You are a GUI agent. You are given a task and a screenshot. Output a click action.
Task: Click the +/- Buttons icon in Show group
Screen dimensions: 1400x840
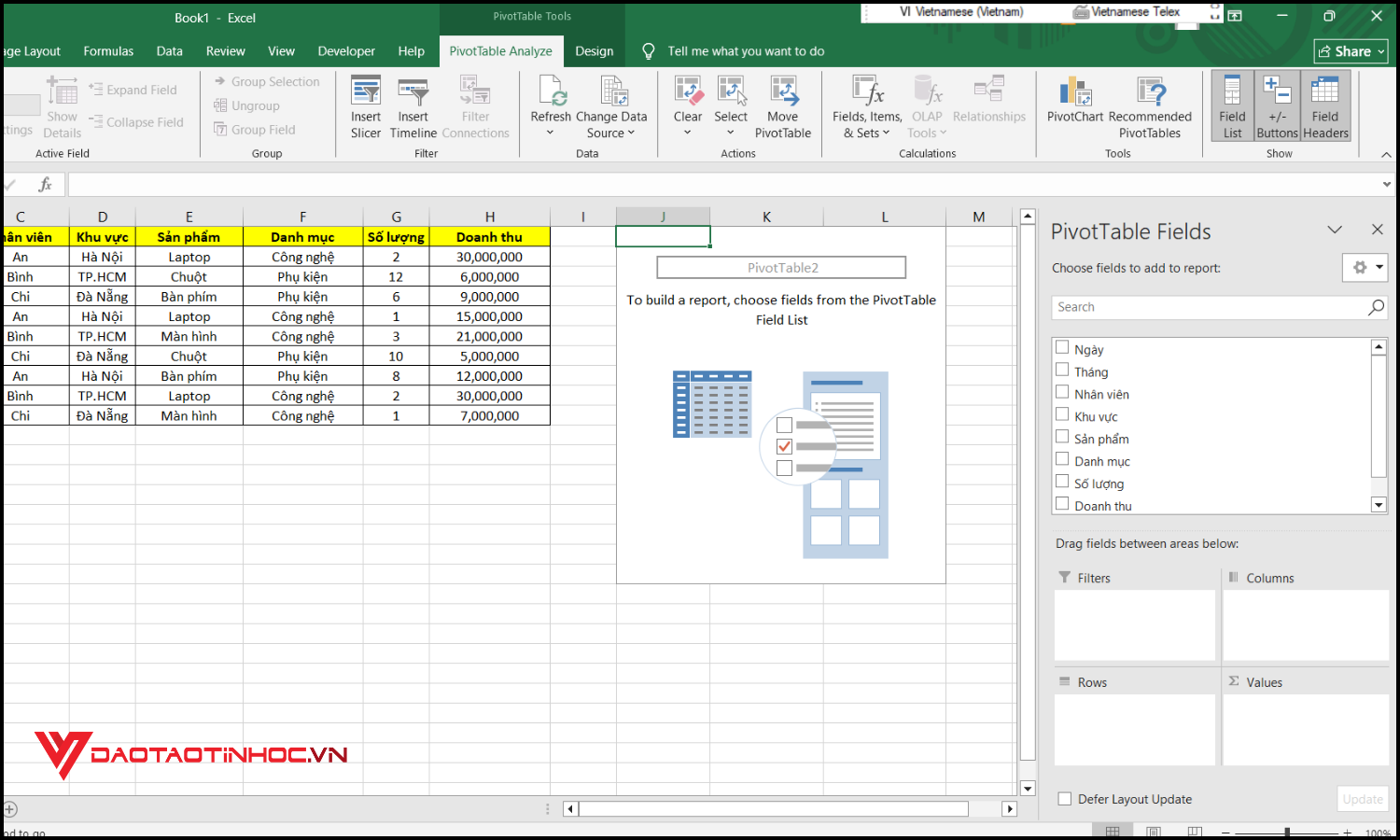click(x=1277, y=103)
